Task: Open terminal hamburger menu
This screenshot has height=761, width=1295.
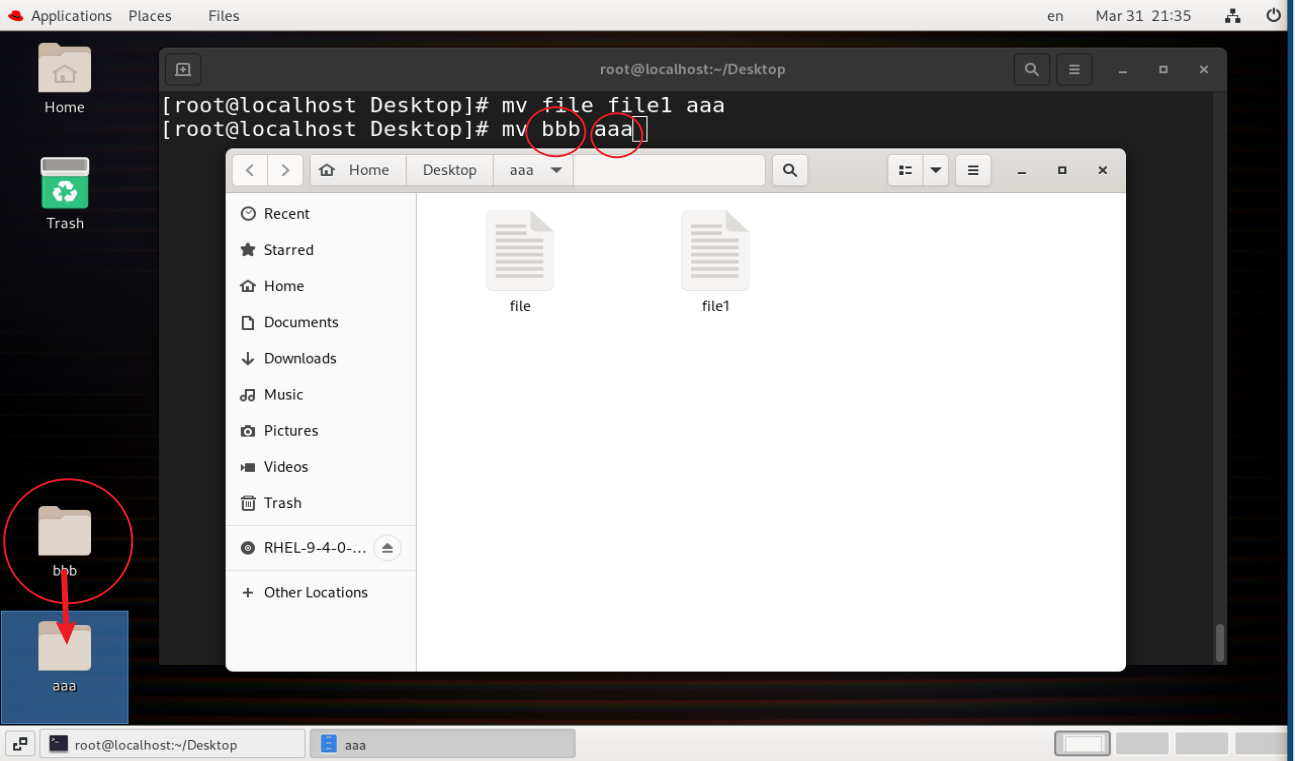Action: click(1074, 70)
